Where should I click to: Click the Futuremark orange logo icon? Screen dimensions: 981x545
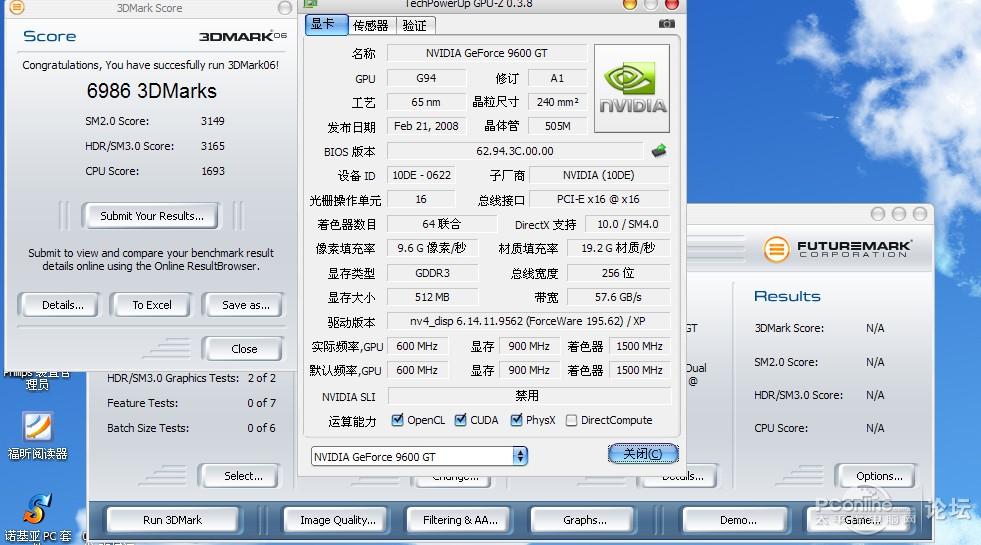point(776,249)
